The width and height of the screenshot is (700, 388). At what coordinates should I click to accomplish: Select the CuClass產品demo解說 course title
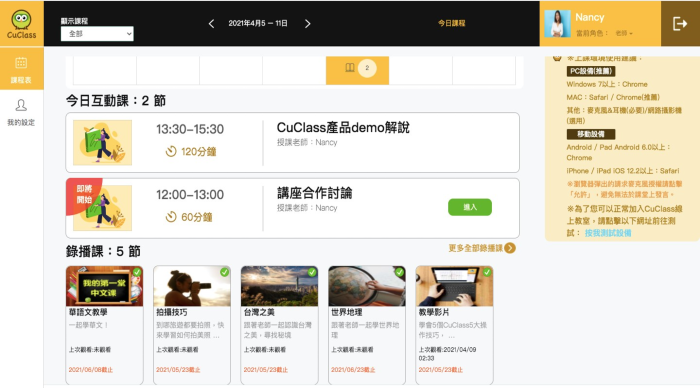343,128
